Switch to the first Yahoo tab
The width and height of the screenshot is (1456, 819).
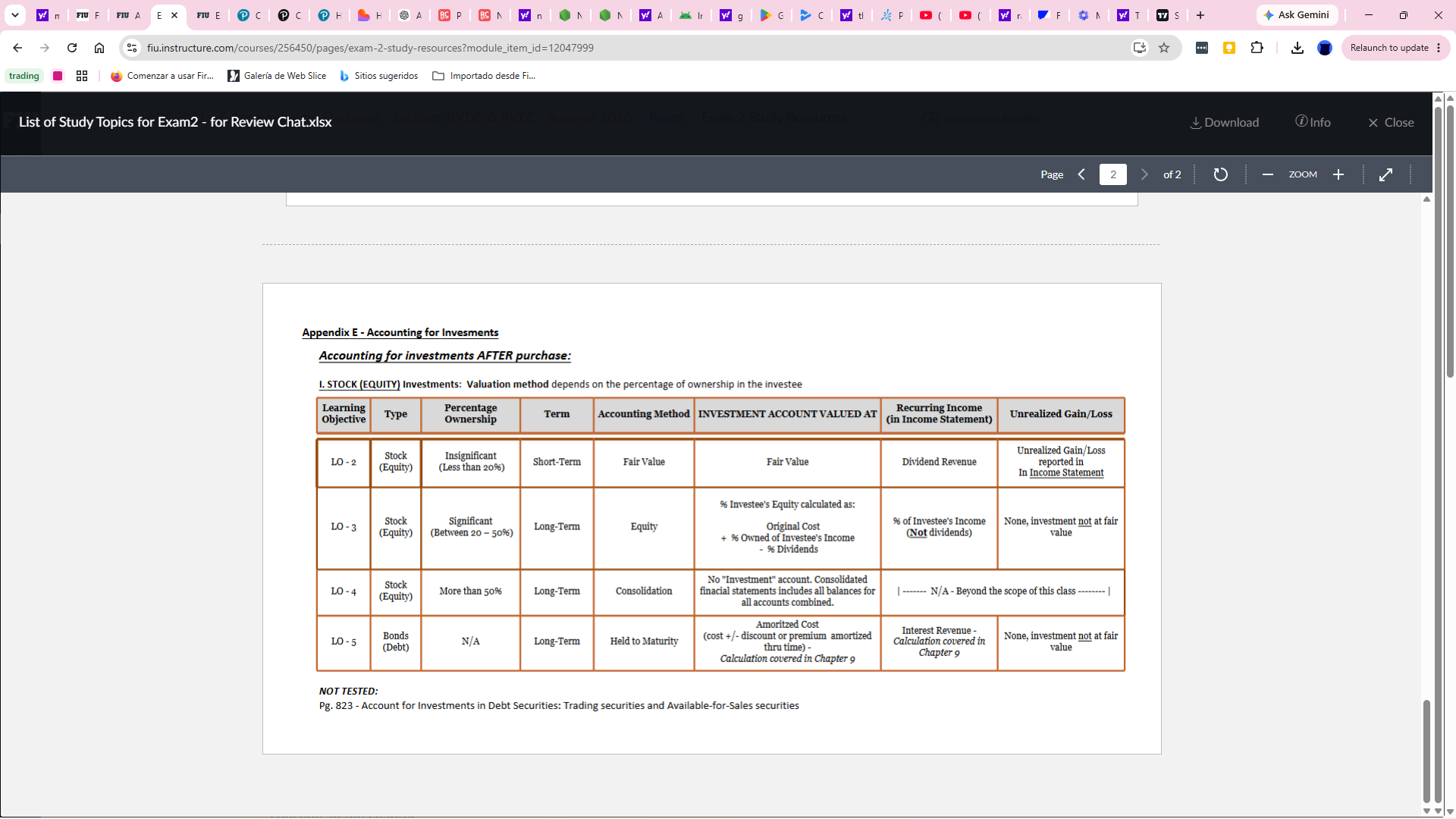(49, 15)
